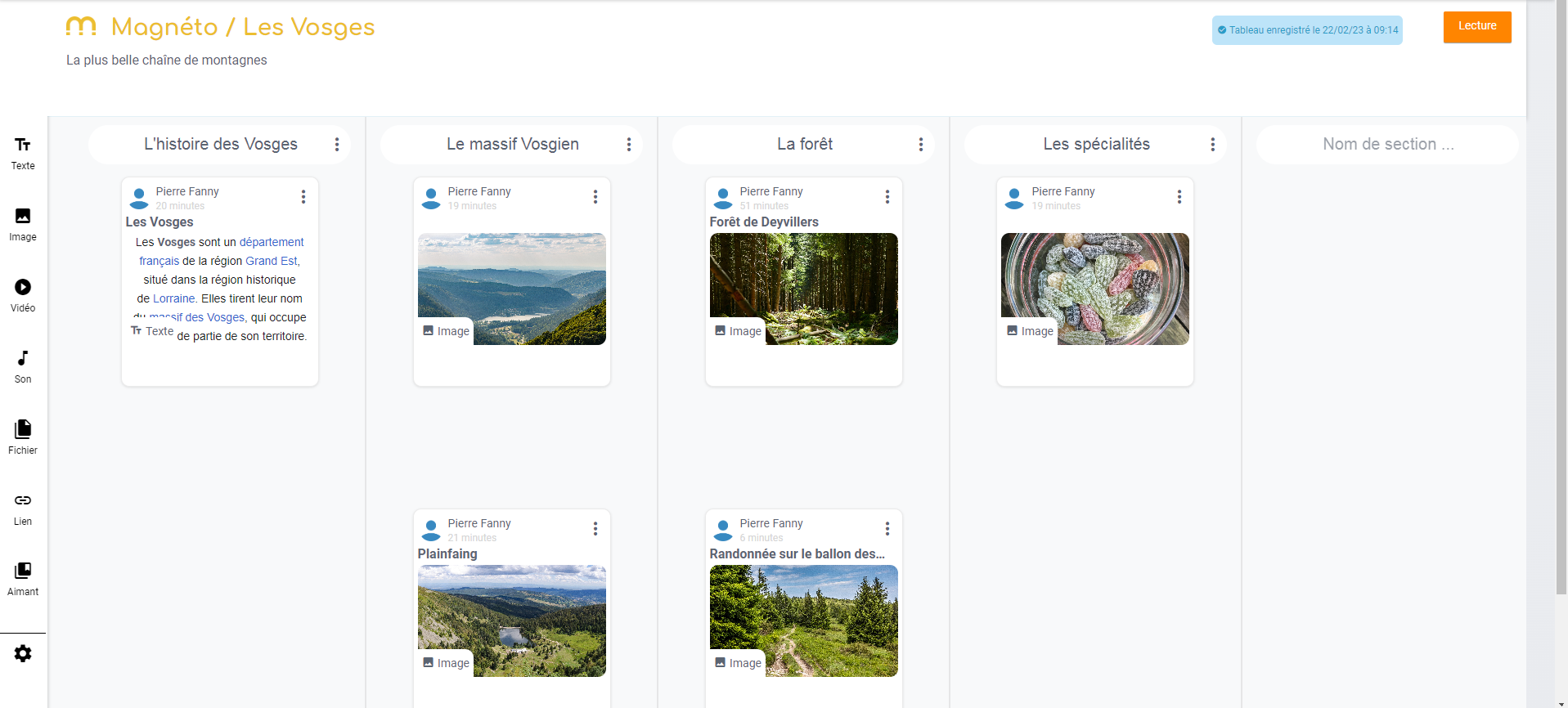Open options of Forêt de Deyvillers card

[887, 197]
